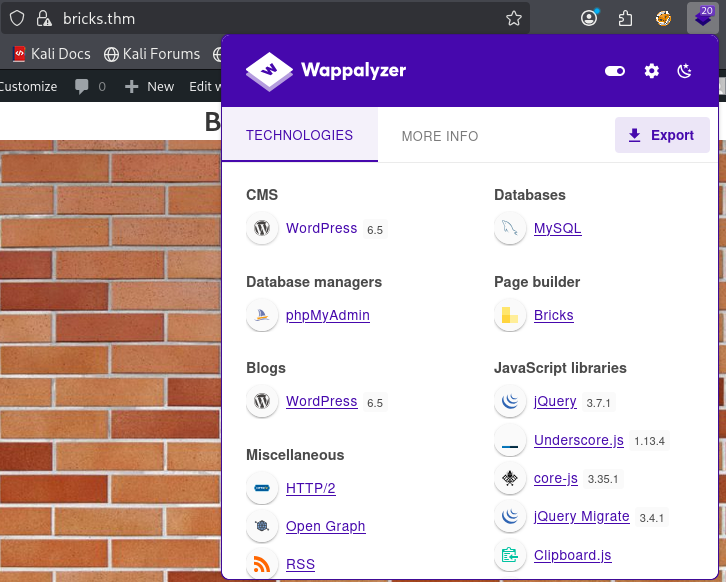Viewport: 726px width, 582px height.
Task: Open Wappalyzer settings gear
Action: (x=652, y=70)
